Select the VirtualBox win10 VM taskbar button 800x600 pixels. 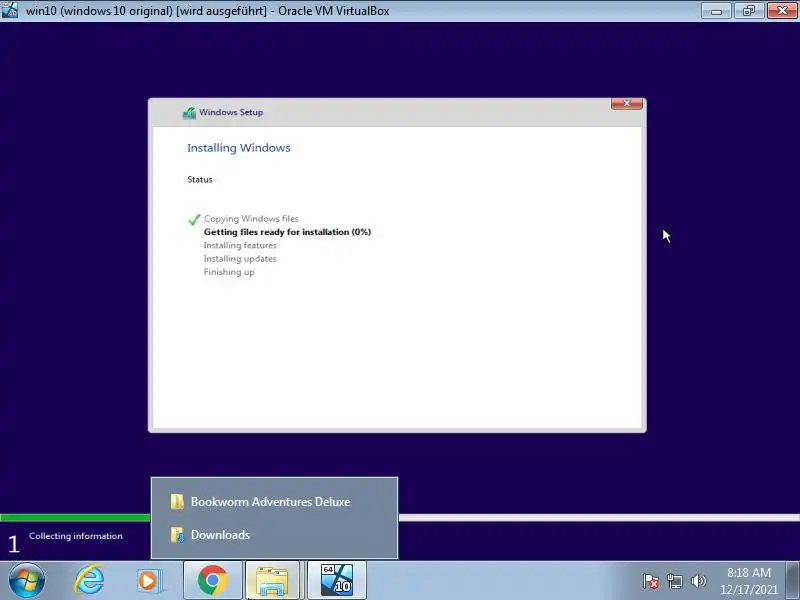337,580
